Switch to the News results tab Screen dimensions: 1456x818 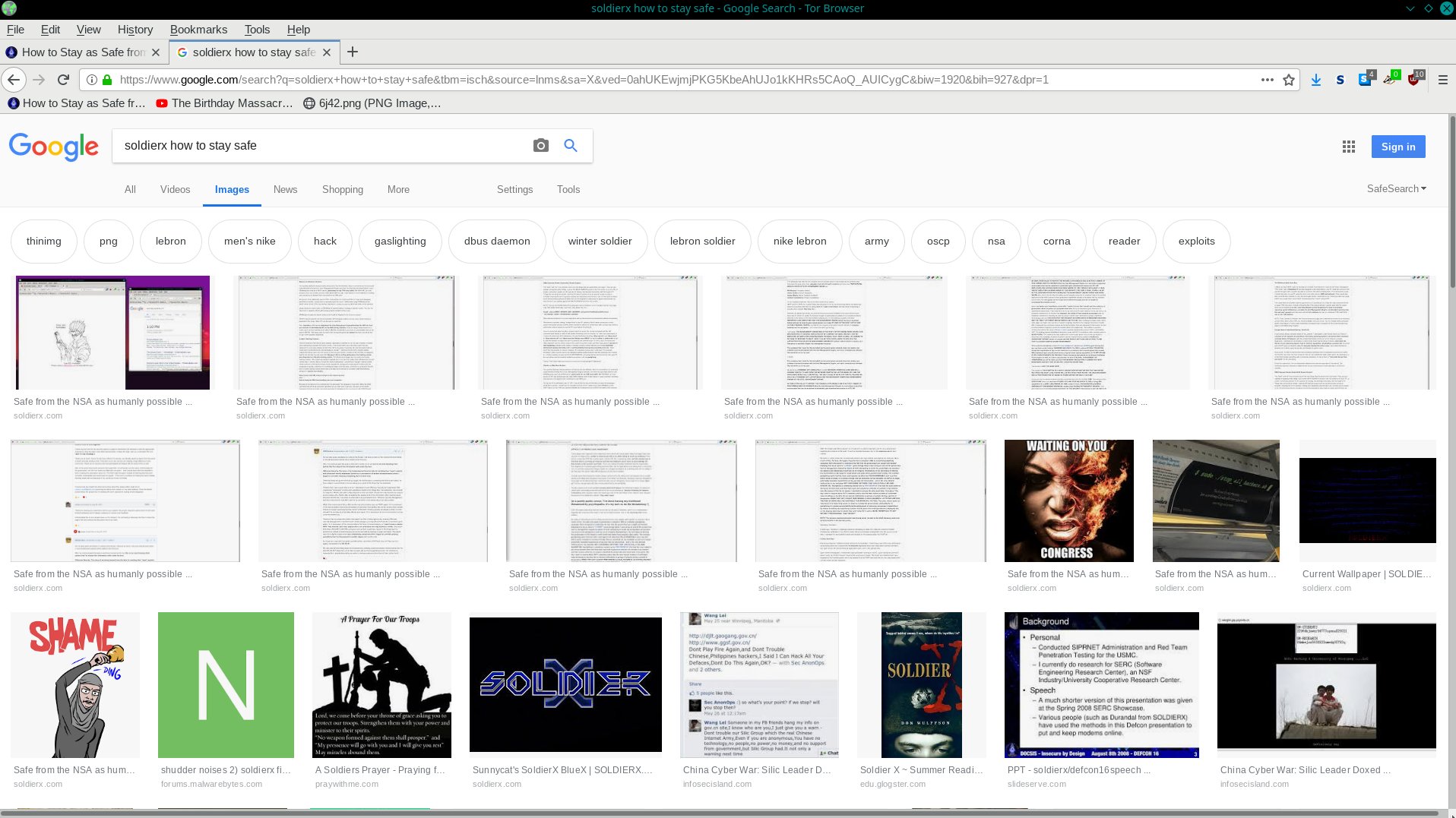coord(285,190)
